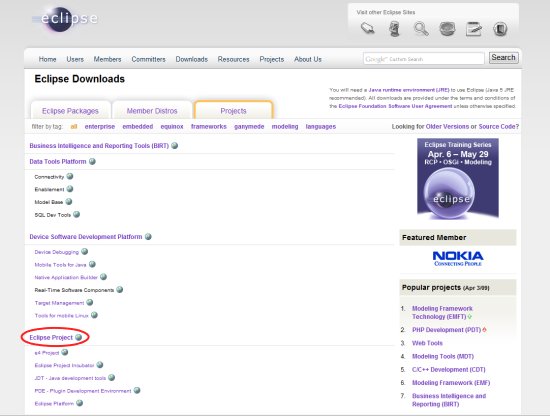Image resolution: width=550 pixels, height=416 pixels.
Task: Click the globe icon next to Enablement
Action: click(70, 189)
